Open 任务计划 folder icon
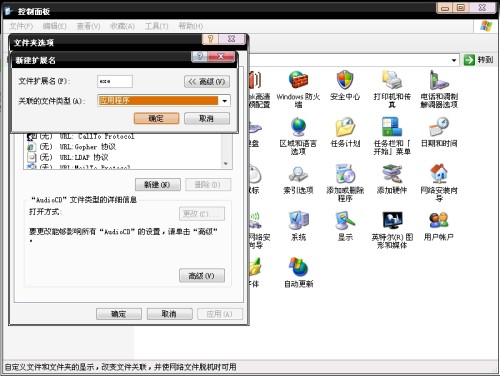The image size is (500, 376). [x=345, y=127]
